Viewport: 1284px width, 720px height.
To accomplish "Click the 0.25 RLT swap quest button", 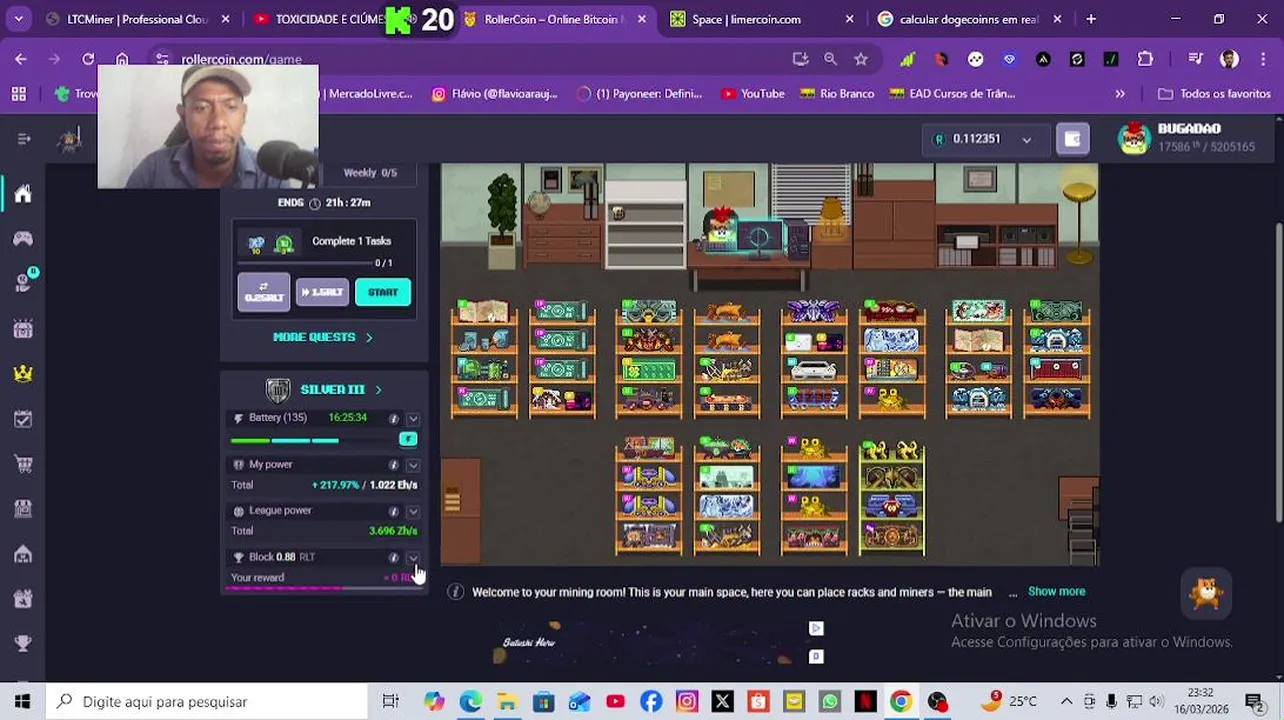I will pyautogui.click(x=264, y=292).
